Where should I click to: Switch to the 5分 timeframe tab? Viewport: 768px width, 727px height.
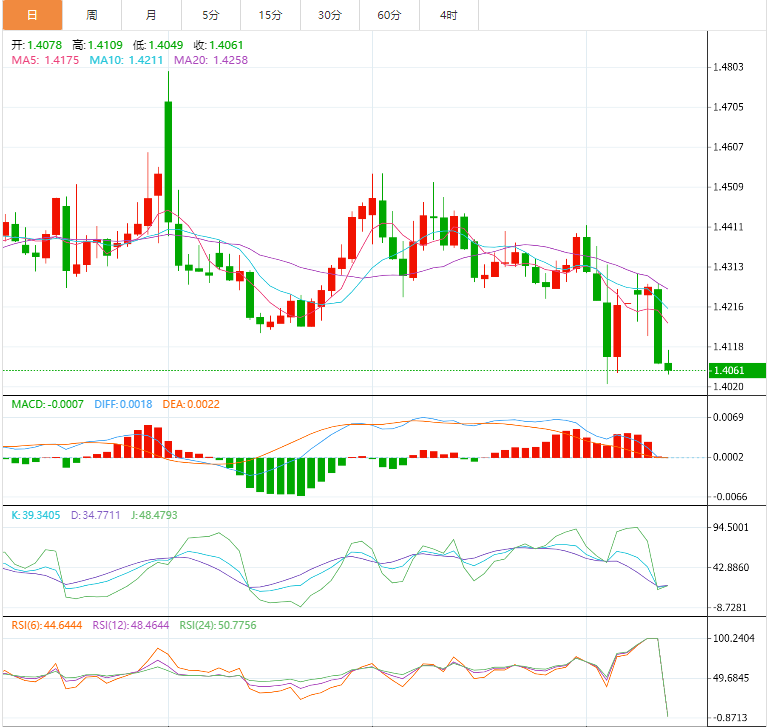coord(210,15)
